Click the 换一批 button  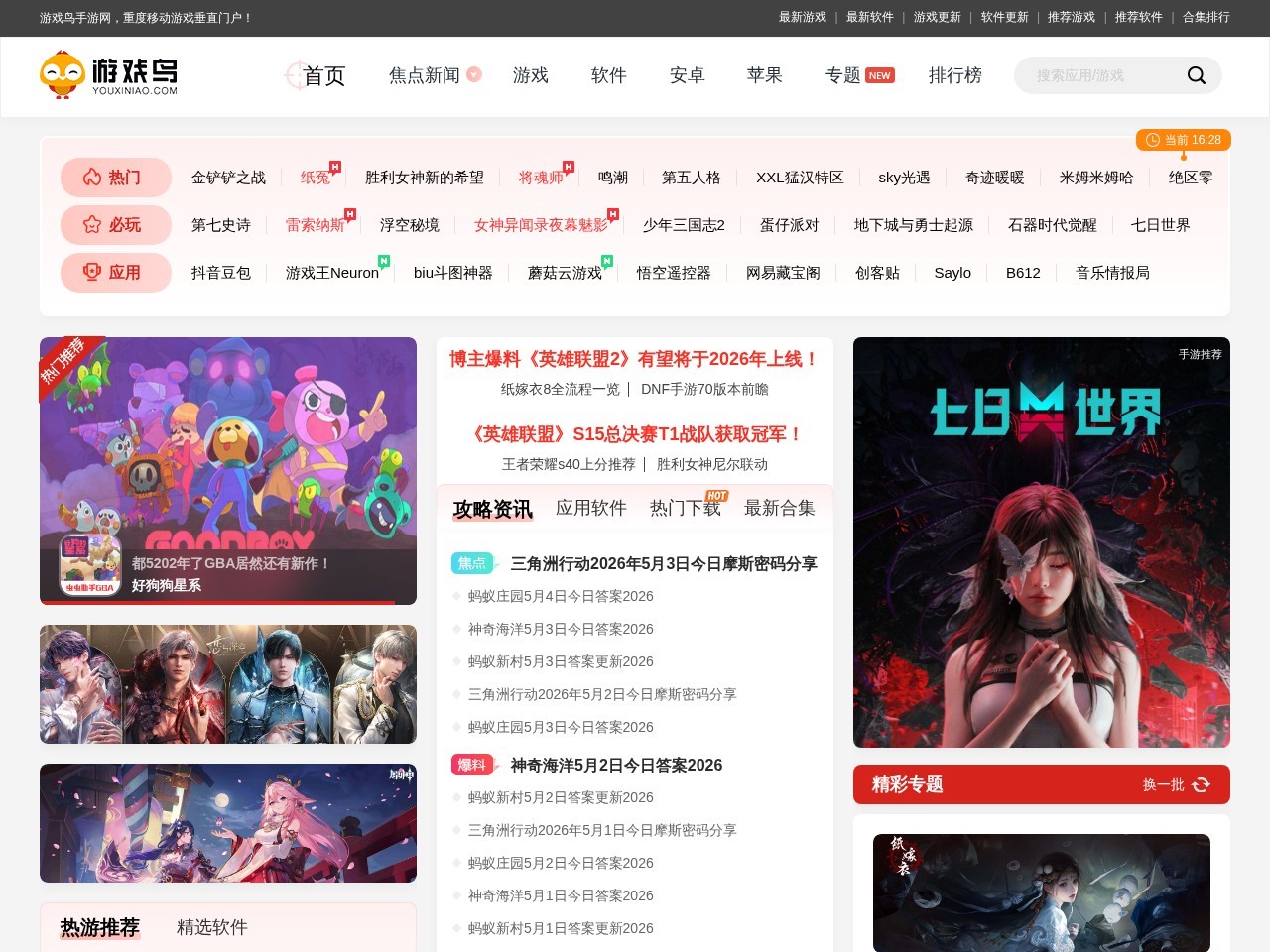tap(1176, 784)
